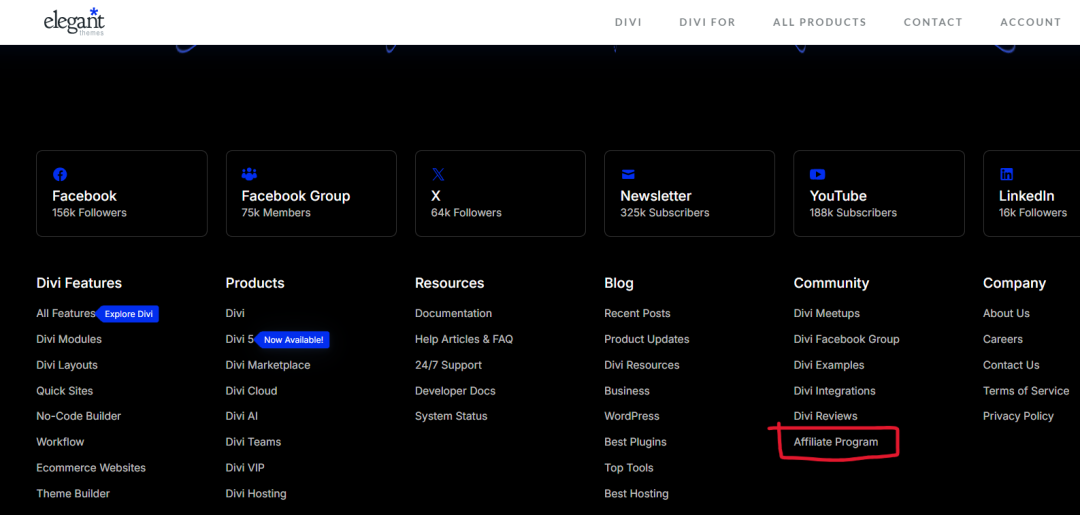Open the Privacy Policy link
This screenshot has height=515, width=1080.
point(1018,416)
